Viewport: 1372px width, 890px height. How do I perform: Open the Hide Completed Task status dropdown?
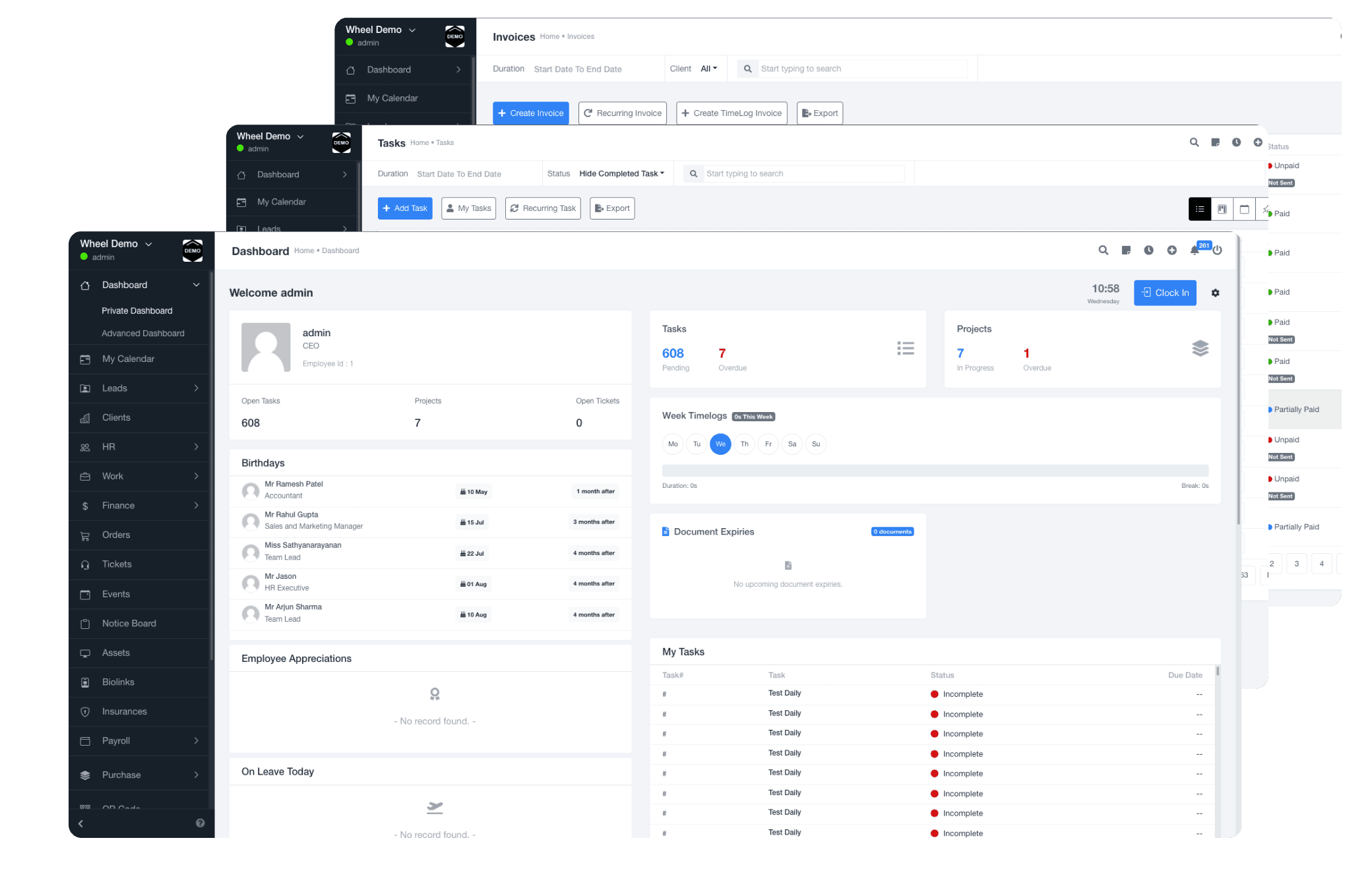(621, 173)
